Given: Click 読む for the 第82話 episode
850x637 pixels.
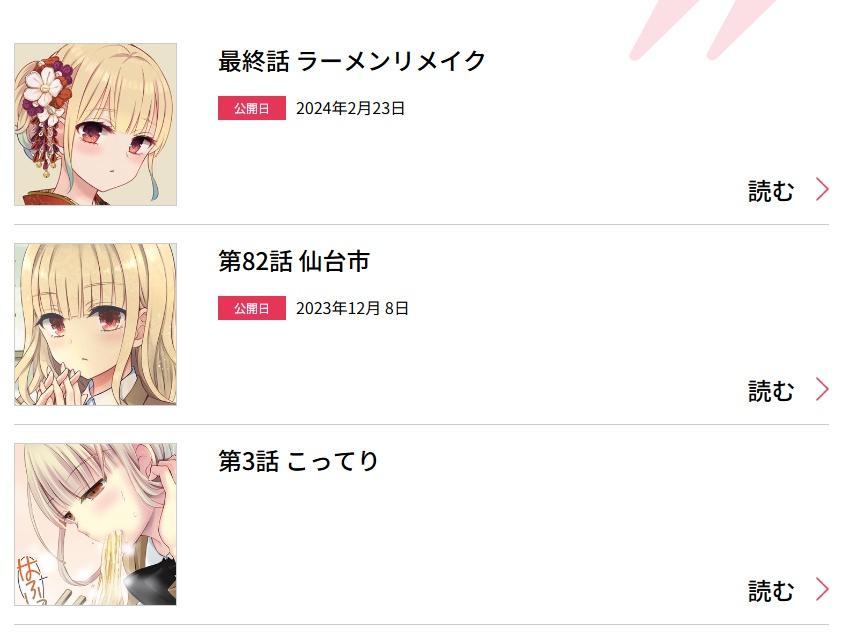Looking at the screenshot, I should pyautogui.click(x=771, y=391).
